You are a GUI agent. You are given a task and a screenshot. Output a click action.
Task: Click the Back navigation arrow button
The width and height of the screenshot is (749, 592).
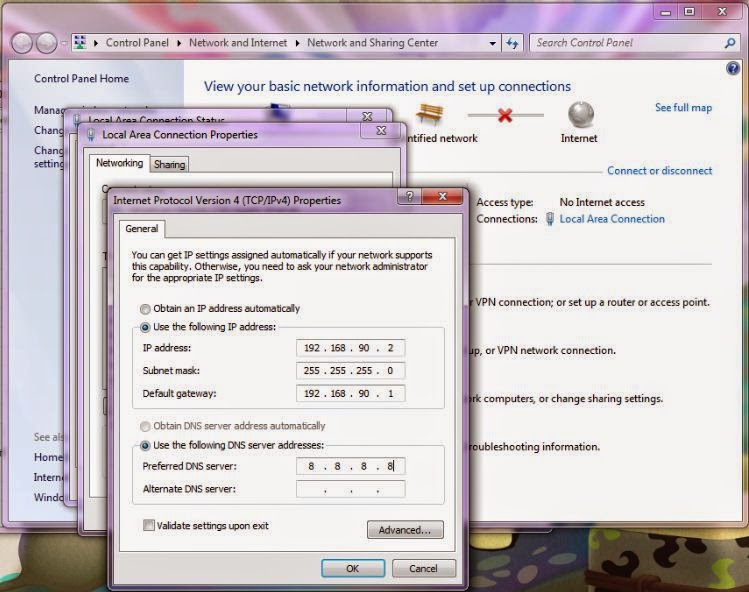coord(21,43)
